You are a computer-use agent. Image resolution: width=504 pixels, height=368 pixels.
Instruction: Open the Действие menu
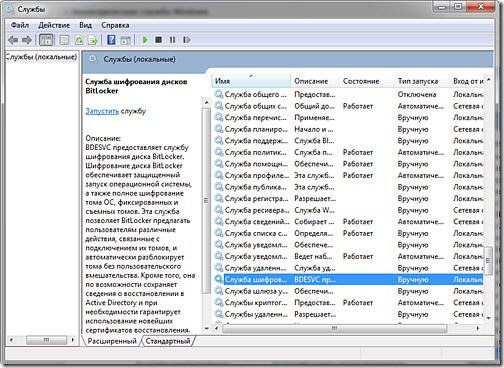pos(54,25)
